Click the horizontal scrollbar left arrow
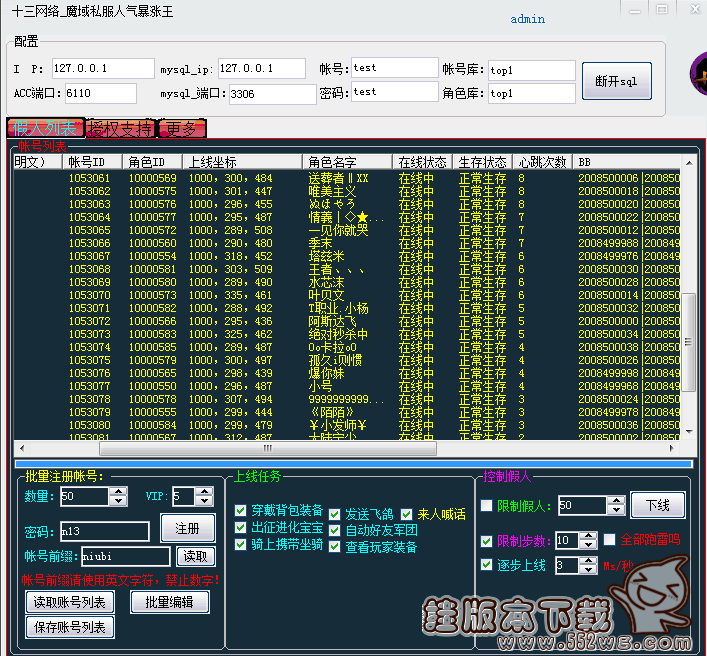Screen dimensions: 707x656 point(22,448)
